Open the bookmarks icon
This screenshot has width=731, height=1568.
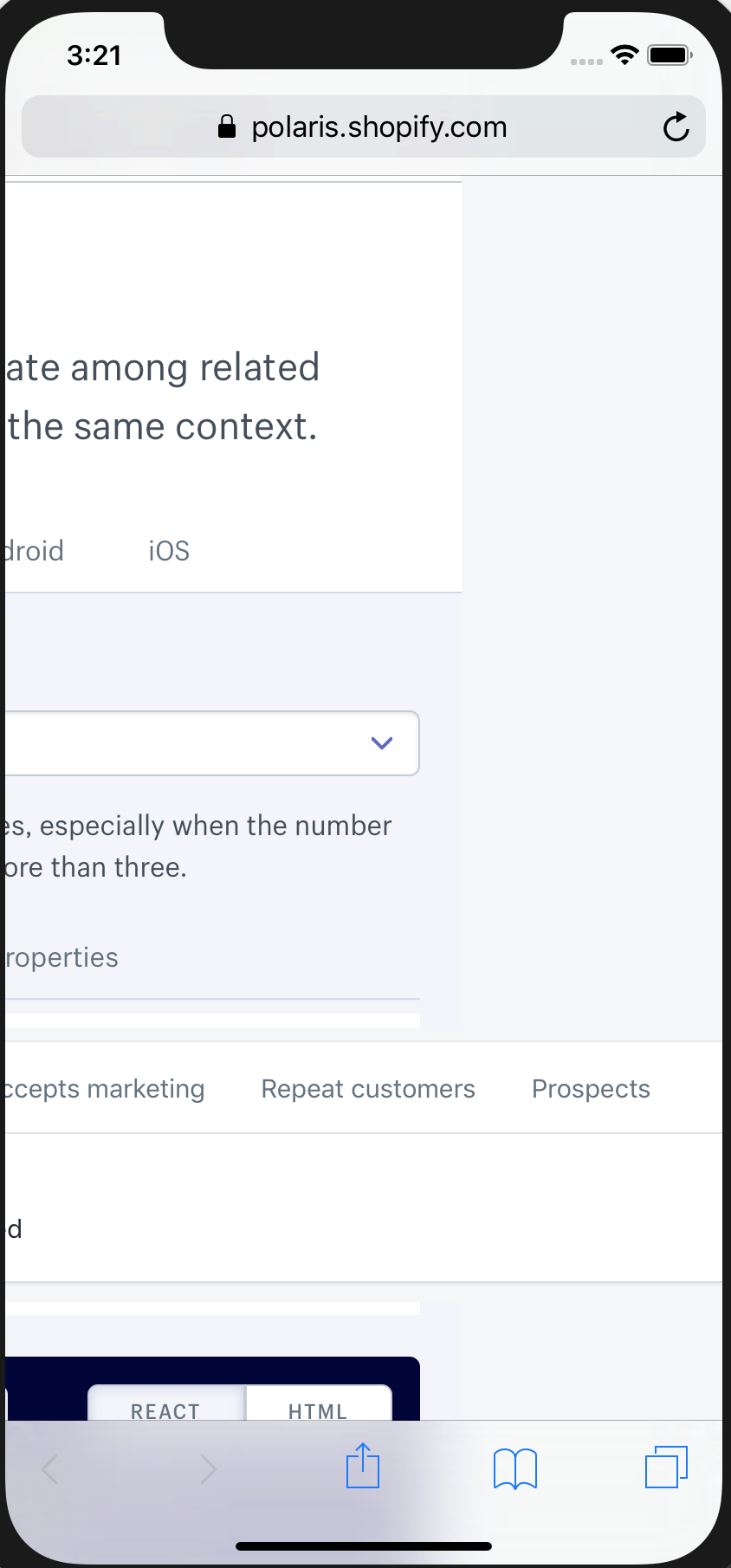pyautogui.click(x=514, y=1468)
